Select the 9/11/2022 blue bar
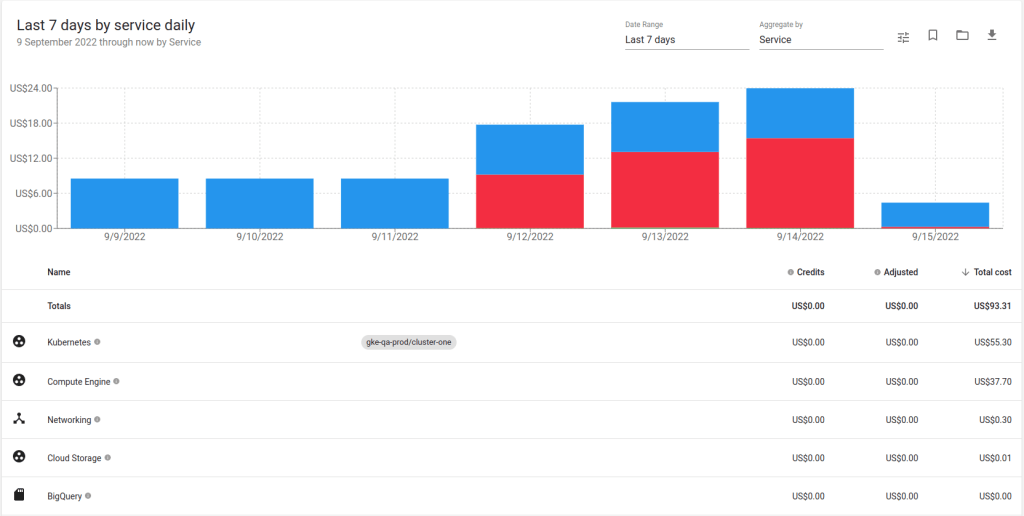The image size is (1024, 516). [394, 203]
